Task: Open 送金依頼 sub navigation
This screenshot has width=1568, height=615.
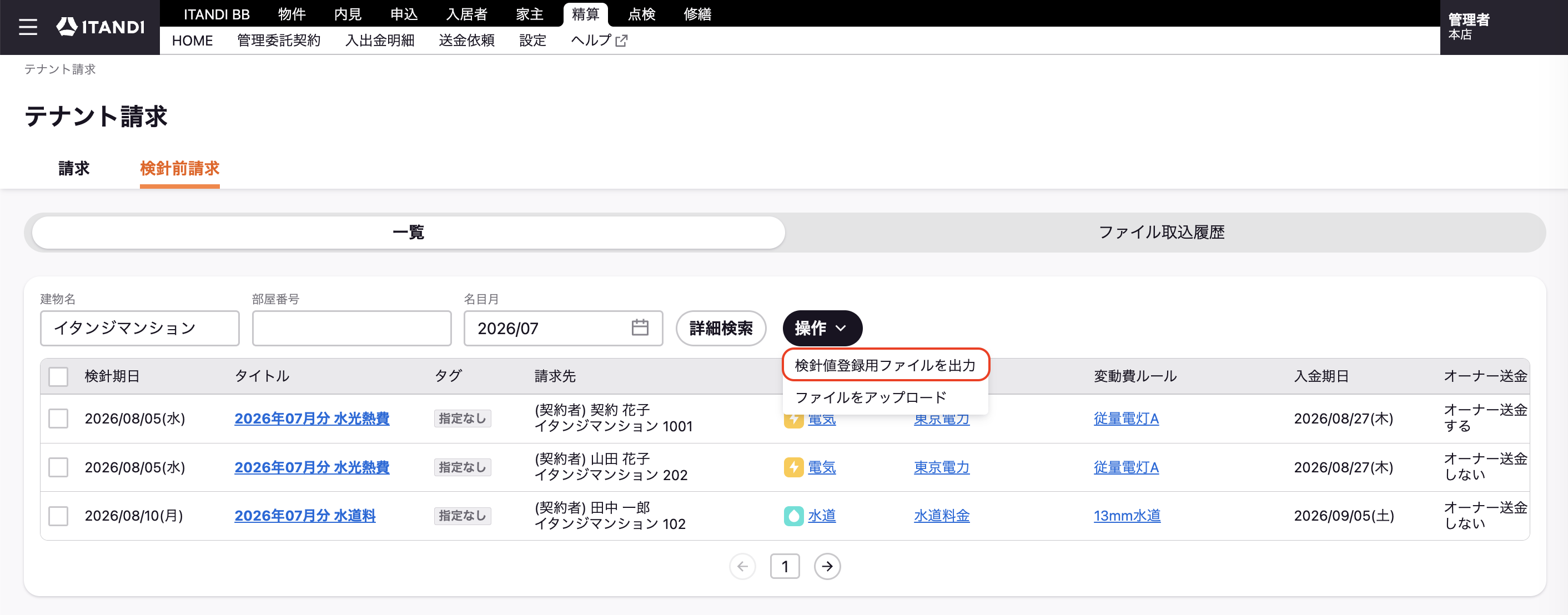Action: coord(466,41)
